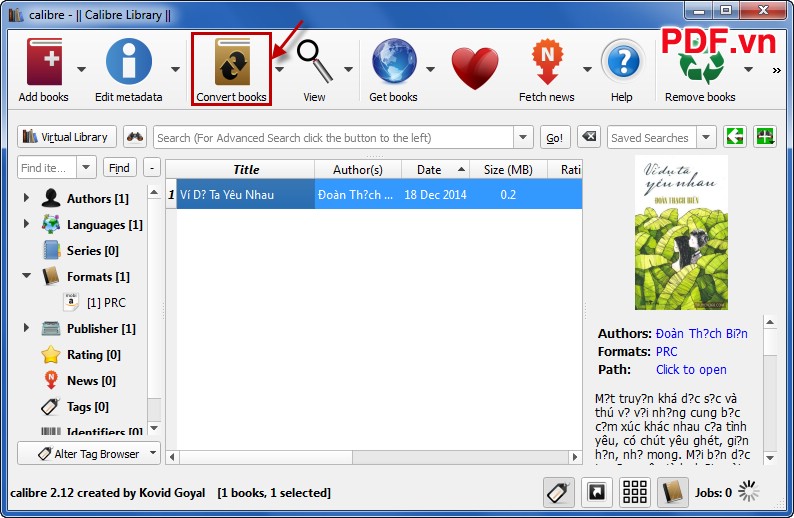Toggle Tag Browser panel in status bar
This screenshot has height=518, width=794.
tap(559, 492)
